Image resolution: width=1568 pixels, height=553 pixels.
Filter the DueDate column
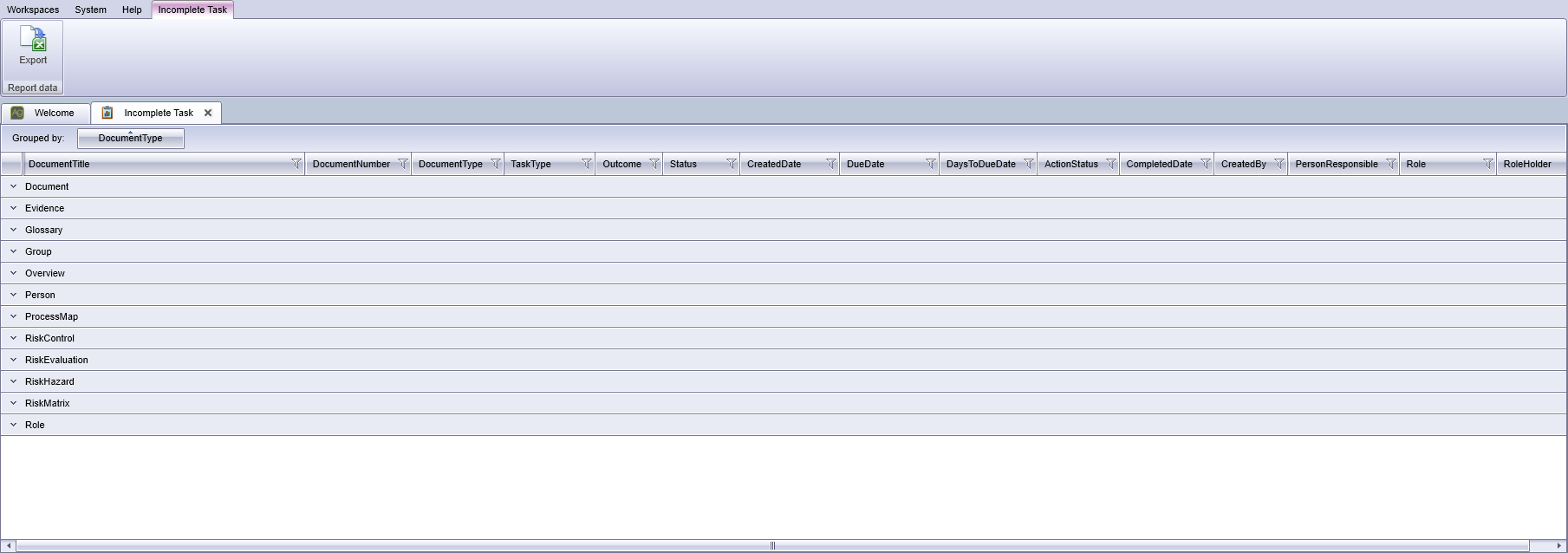tap(930, 164)
